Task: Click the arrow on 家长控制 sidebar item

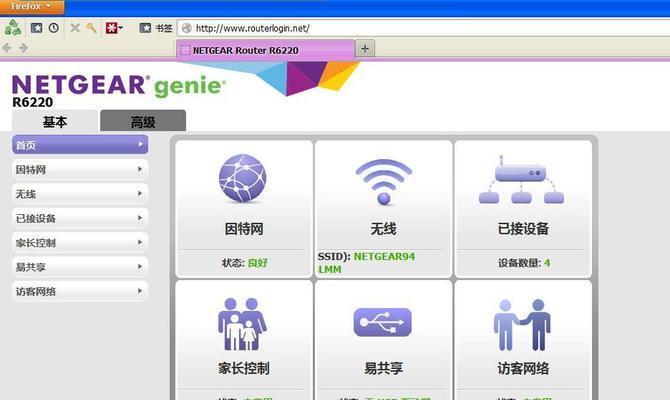Action: (x=140, y=243)
